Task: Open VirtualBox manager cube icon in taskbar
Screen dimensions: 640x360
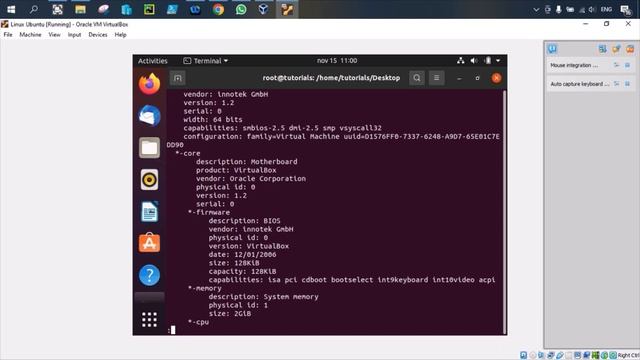Action: (x=264, y=9)
